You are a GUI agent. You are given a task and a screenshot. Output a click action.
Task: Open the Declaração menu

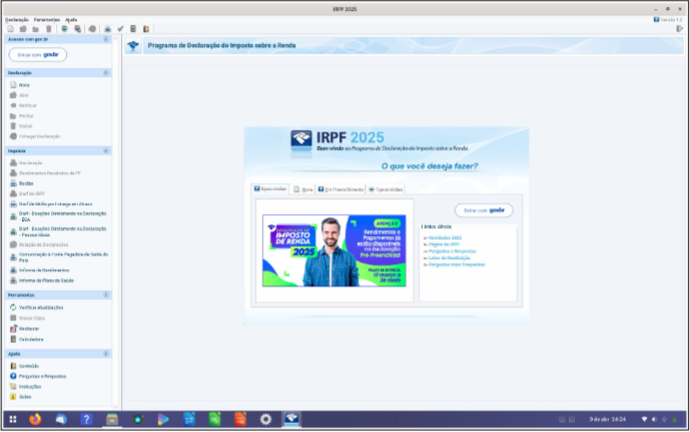pyautogui.click(x=17, y=20)
